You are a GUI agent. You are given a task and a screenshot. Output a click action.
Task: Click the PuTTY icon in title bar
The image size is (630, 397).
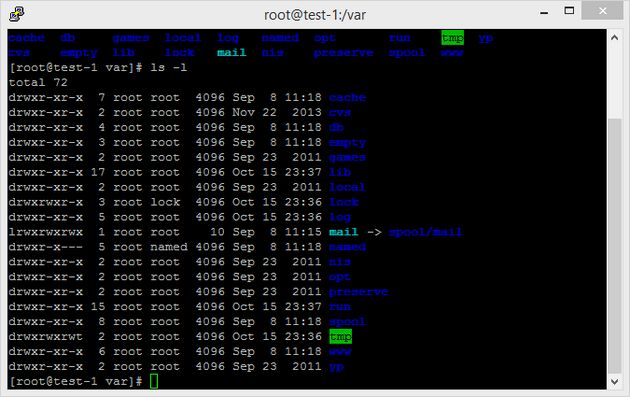tap(17, 14)
